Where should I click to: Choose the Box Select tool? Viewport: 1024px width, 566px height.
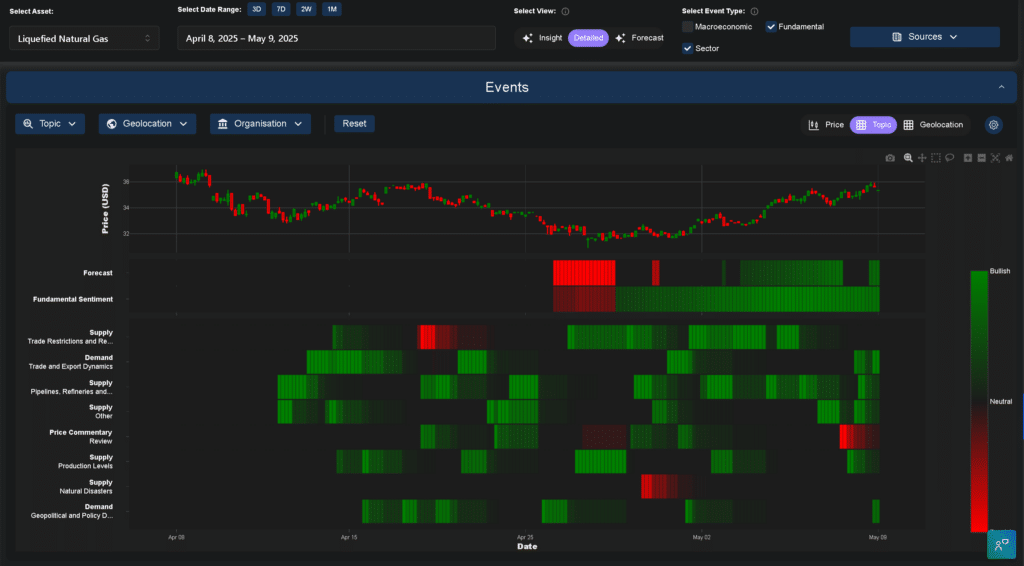936,158
